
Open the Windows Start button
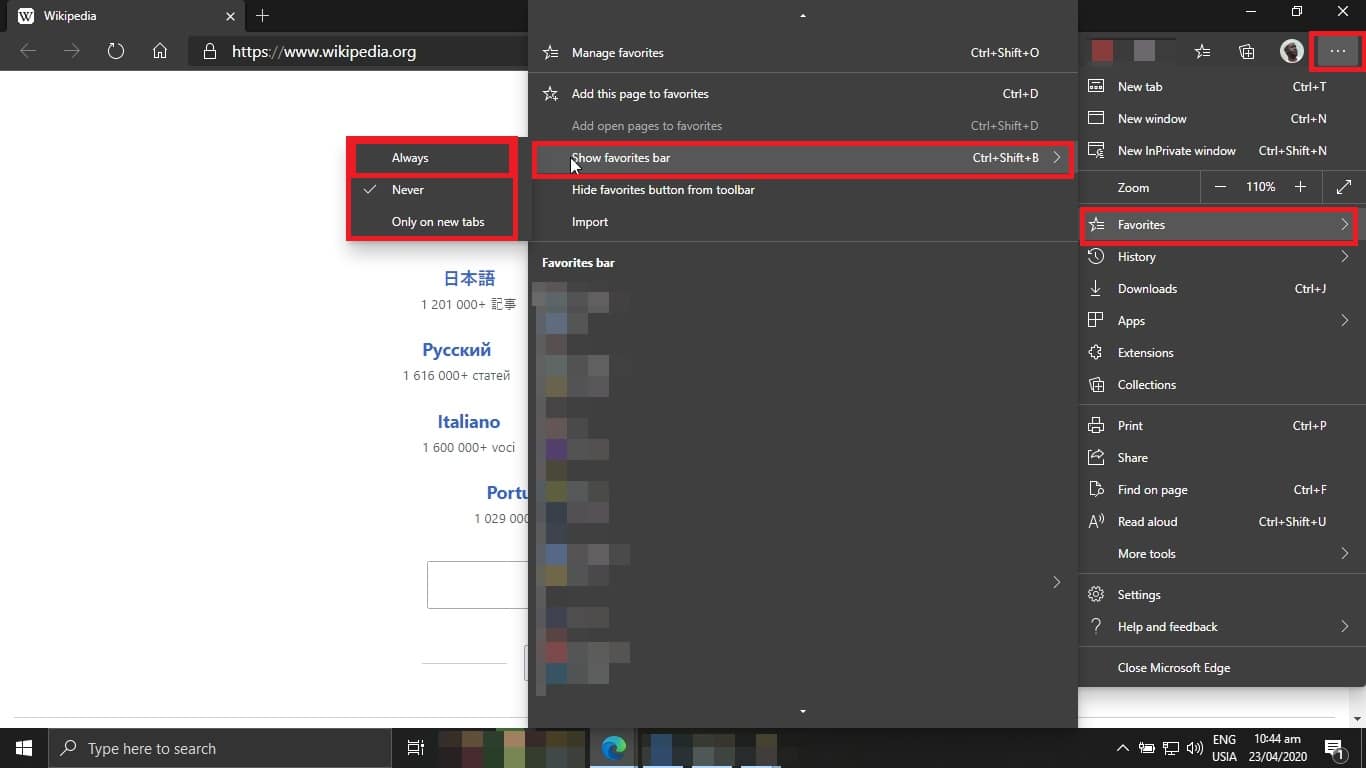[x=24, y=748]
